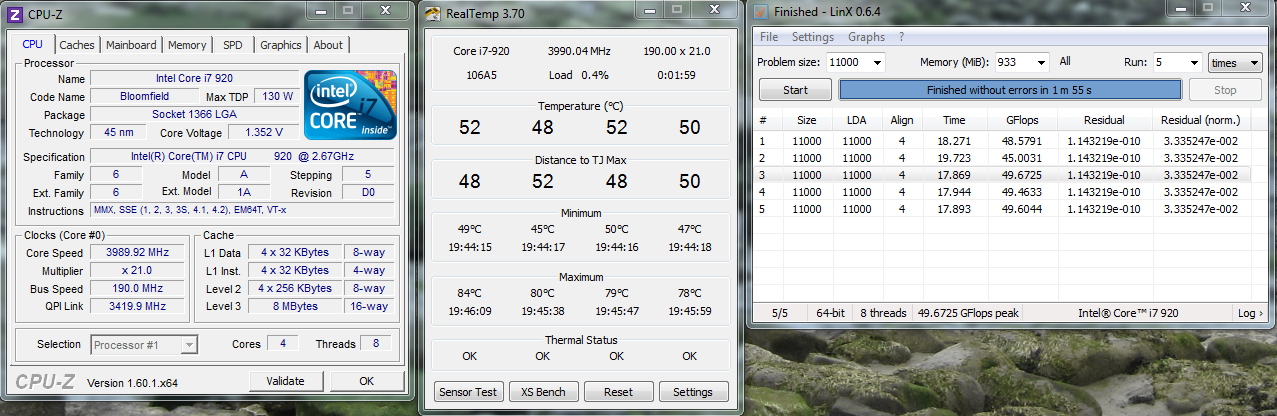Viewport: 1277px width, 416px height.
Task: Click the 'Finished without errors' progress bar
Action: click(x=1009, y=90)
